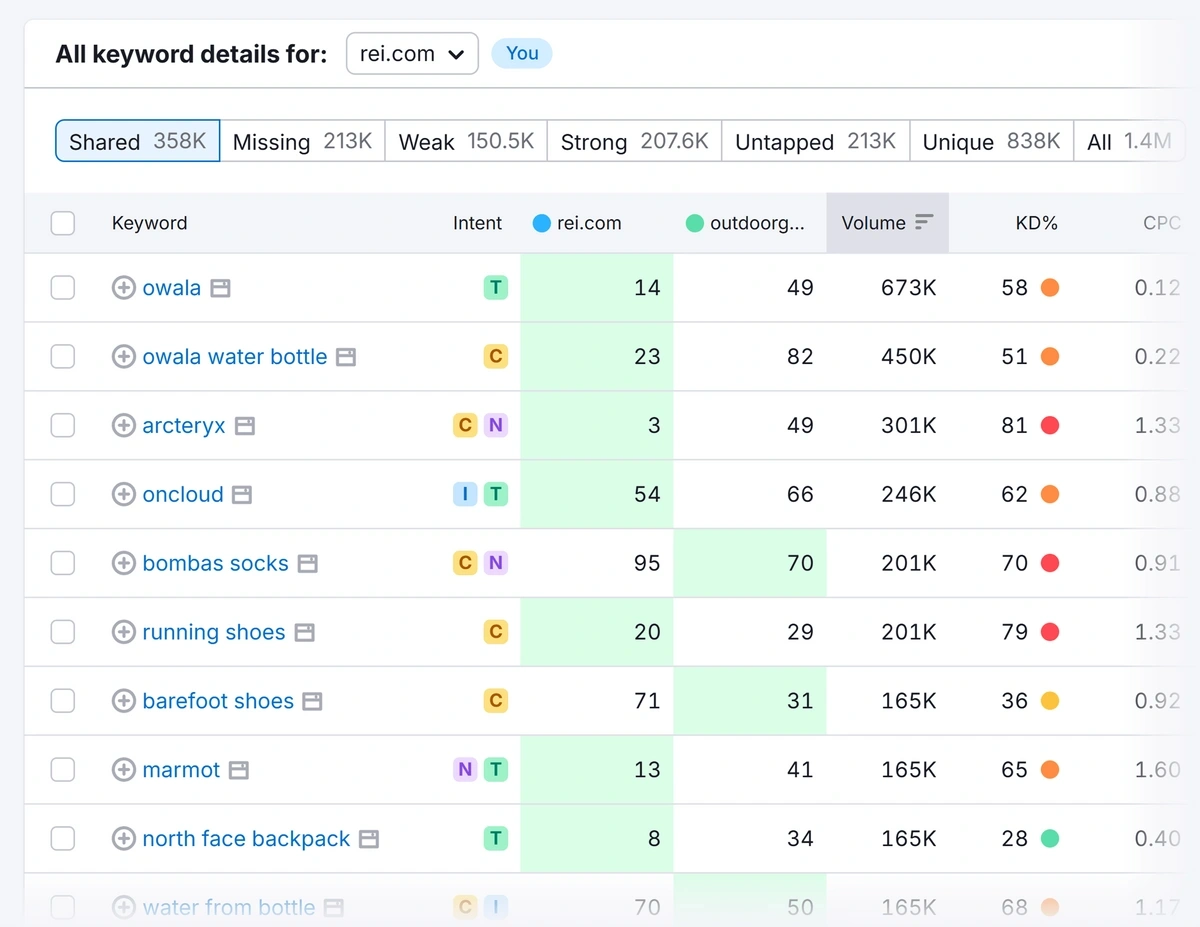
Task: Click the north face backpack keyword link
Action: 246,839
